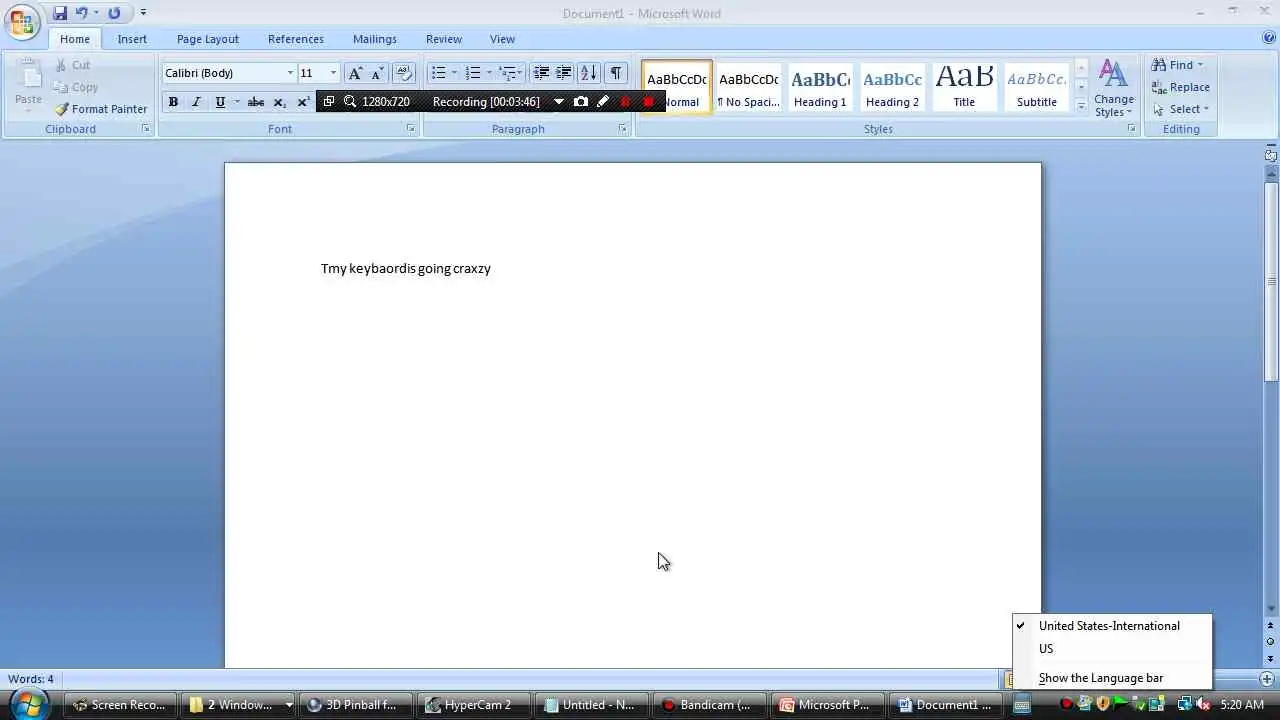Open Word Help icon
Viewport: 1280px width, 720px height.
1269,38
